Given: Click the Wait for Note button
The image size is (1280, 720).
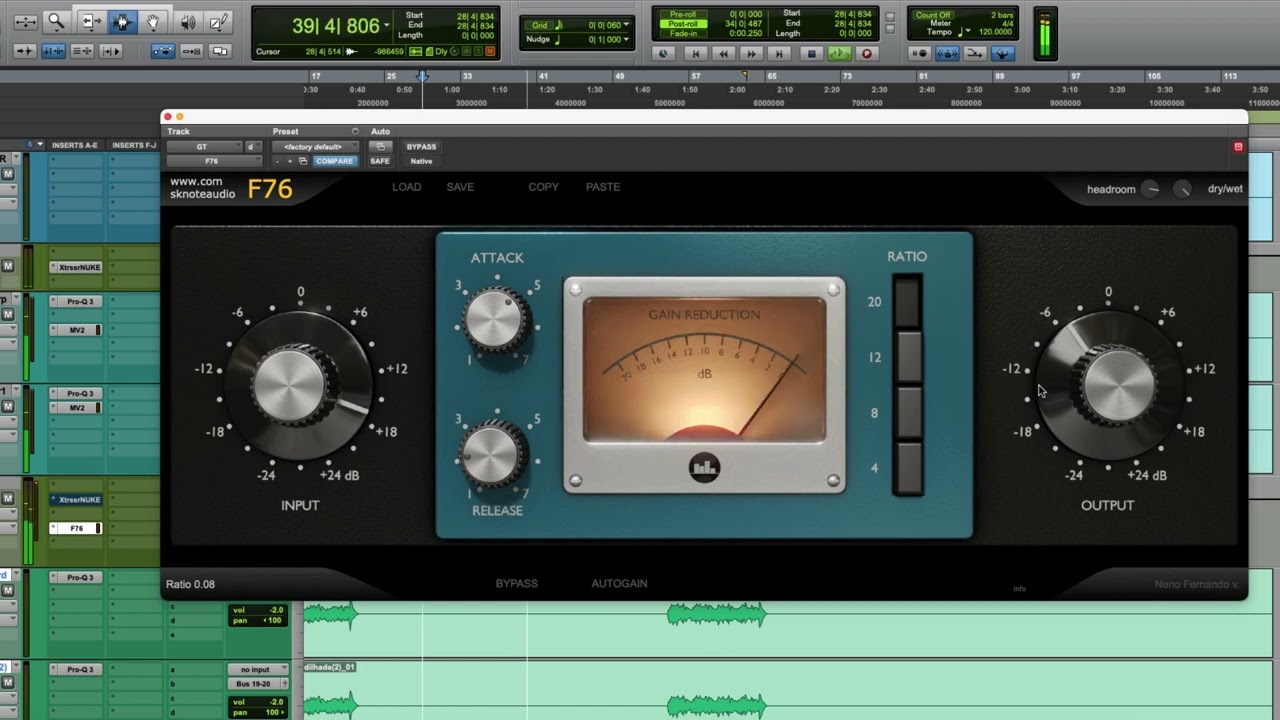Looking at the screenshot, I should click(920, 54).
